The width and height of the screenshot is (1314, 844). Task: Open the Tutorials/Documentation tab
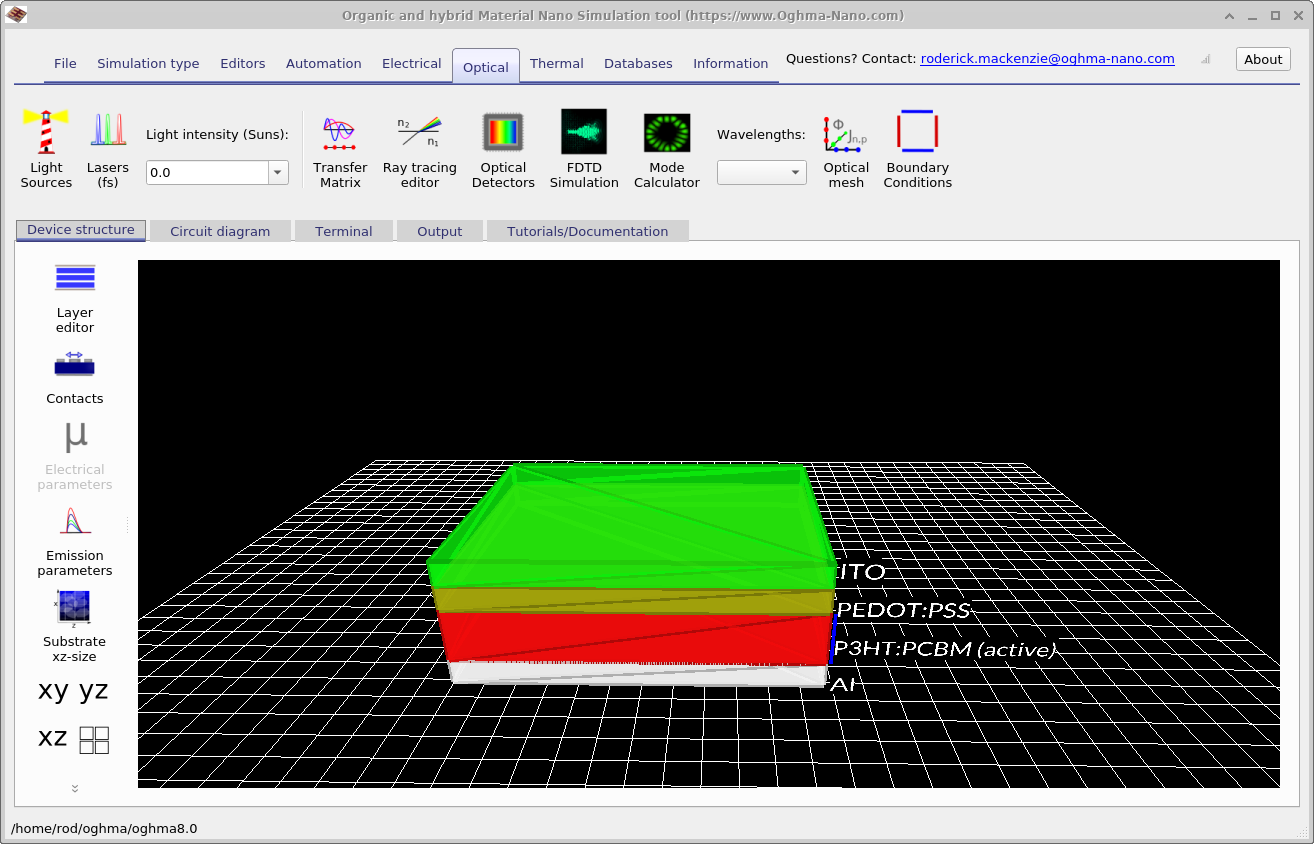(587, 231)
